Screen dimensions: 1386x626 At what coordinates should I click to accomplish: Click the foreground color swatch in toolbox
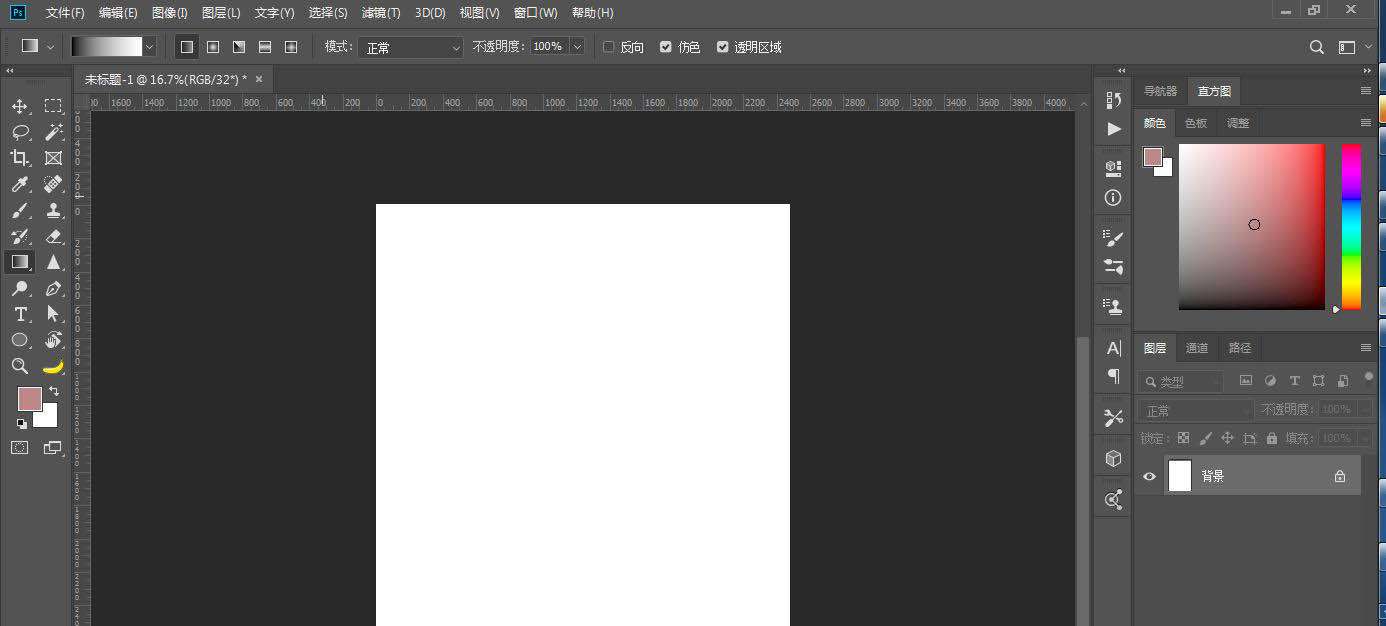tap(30, 399)
